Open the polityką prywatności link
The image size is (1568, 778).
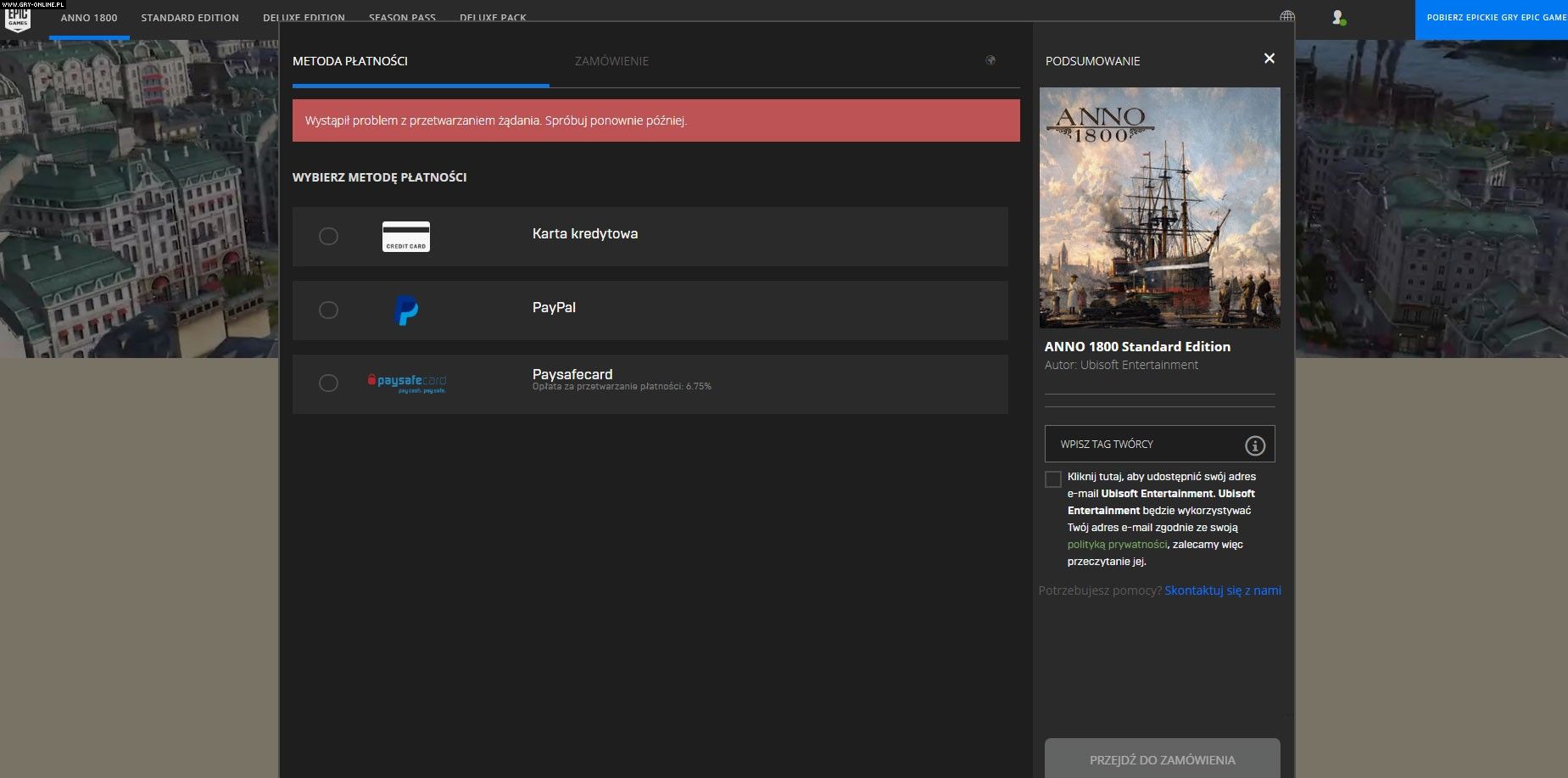click(x=1117, y=545)
